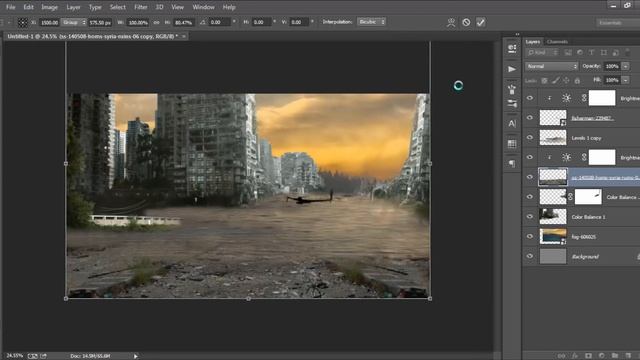Screen dimensions: 640x360
Task: Open the Window menu
Action: 203,7
